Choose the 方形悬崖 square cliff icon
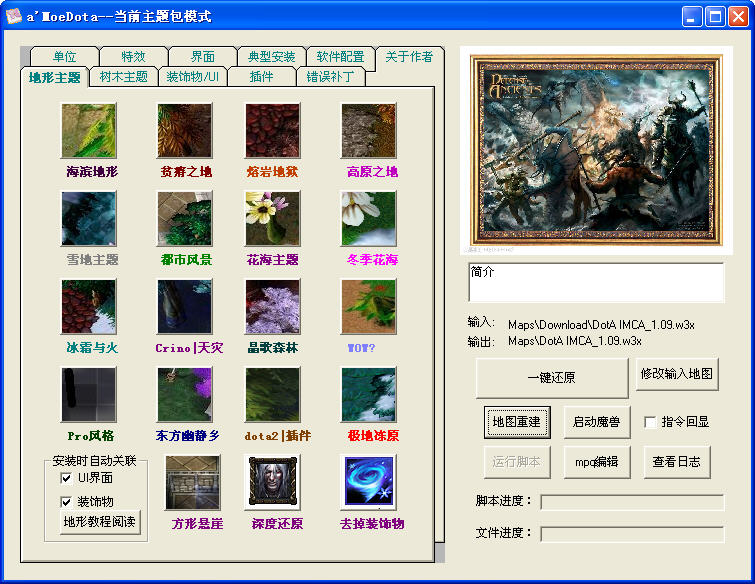Image resolution: width=755 pixels, height=584 pixels. (x=193, y=482)
